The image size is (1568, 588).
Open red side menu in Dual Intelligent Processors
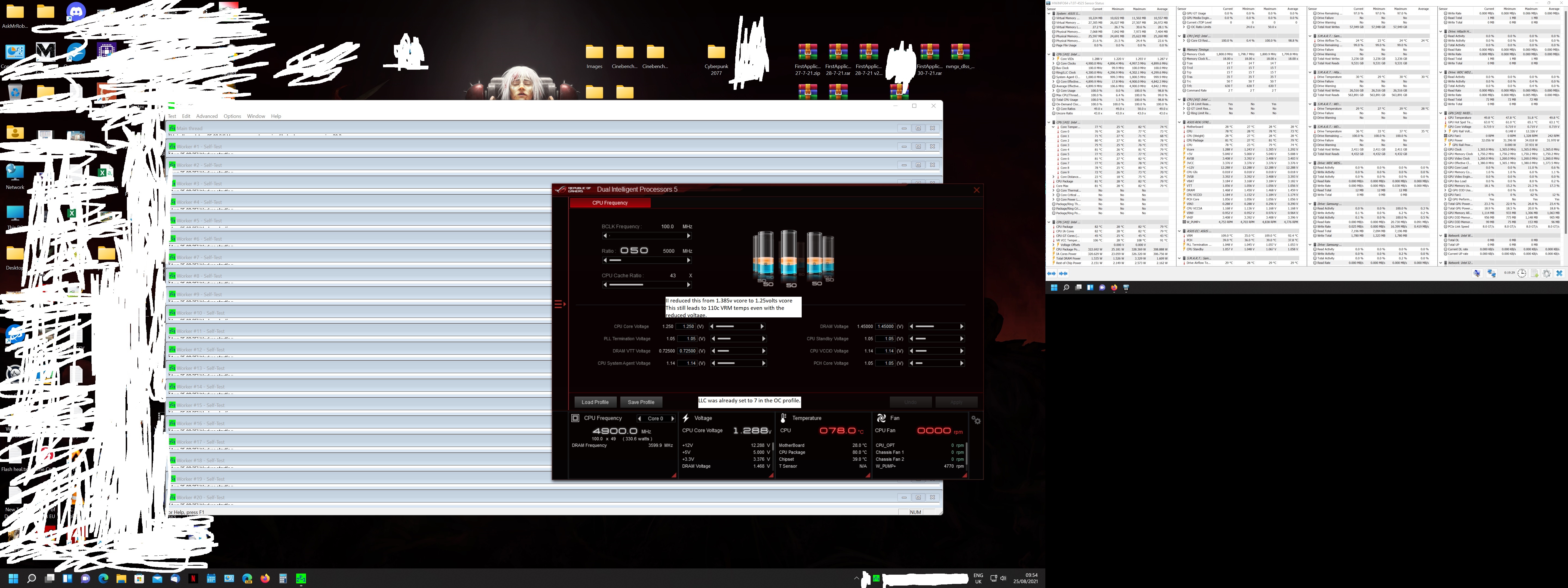559,304
